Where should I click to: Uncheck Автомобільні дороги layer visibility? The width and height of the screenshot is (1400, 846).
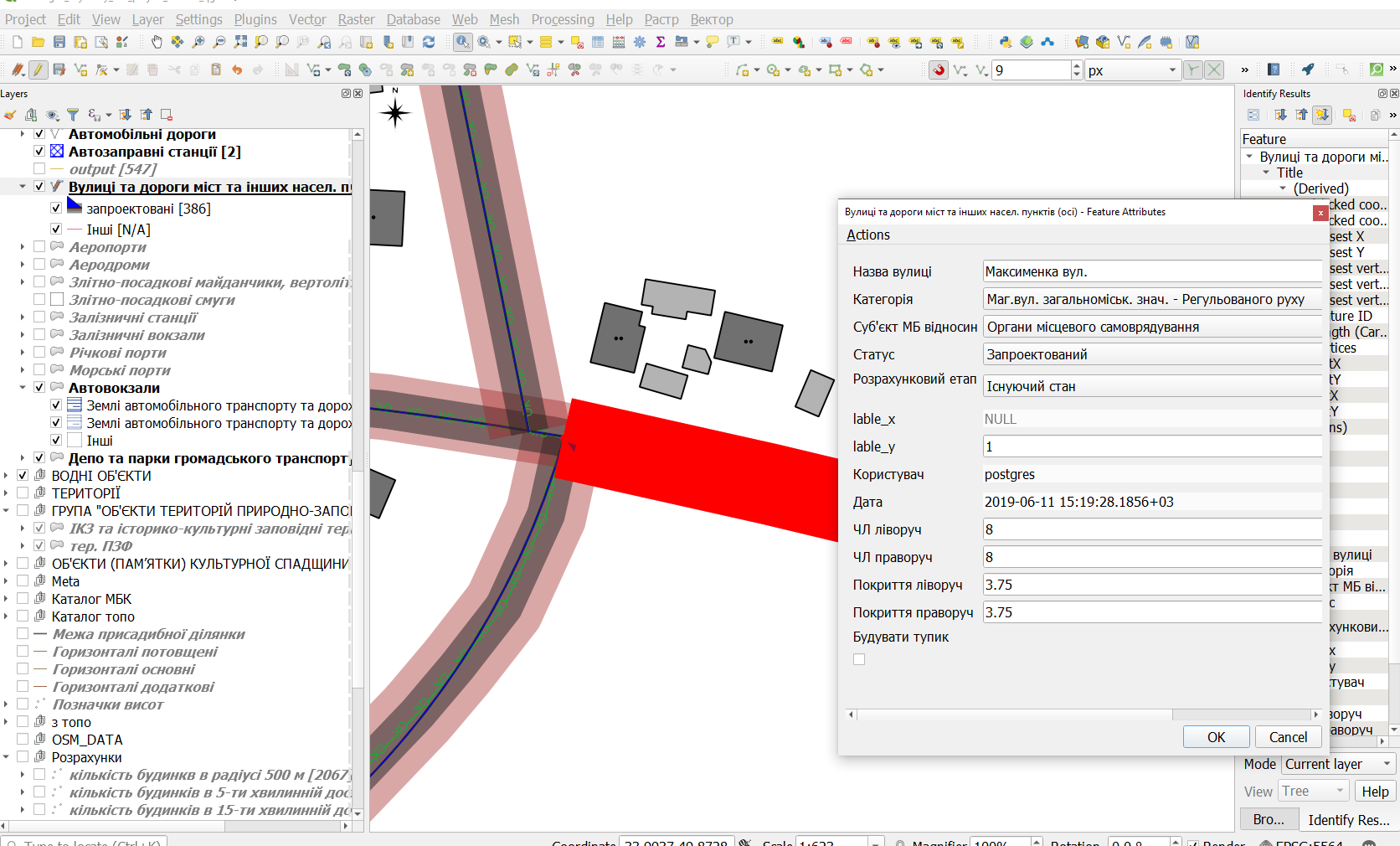coord(39,134)
